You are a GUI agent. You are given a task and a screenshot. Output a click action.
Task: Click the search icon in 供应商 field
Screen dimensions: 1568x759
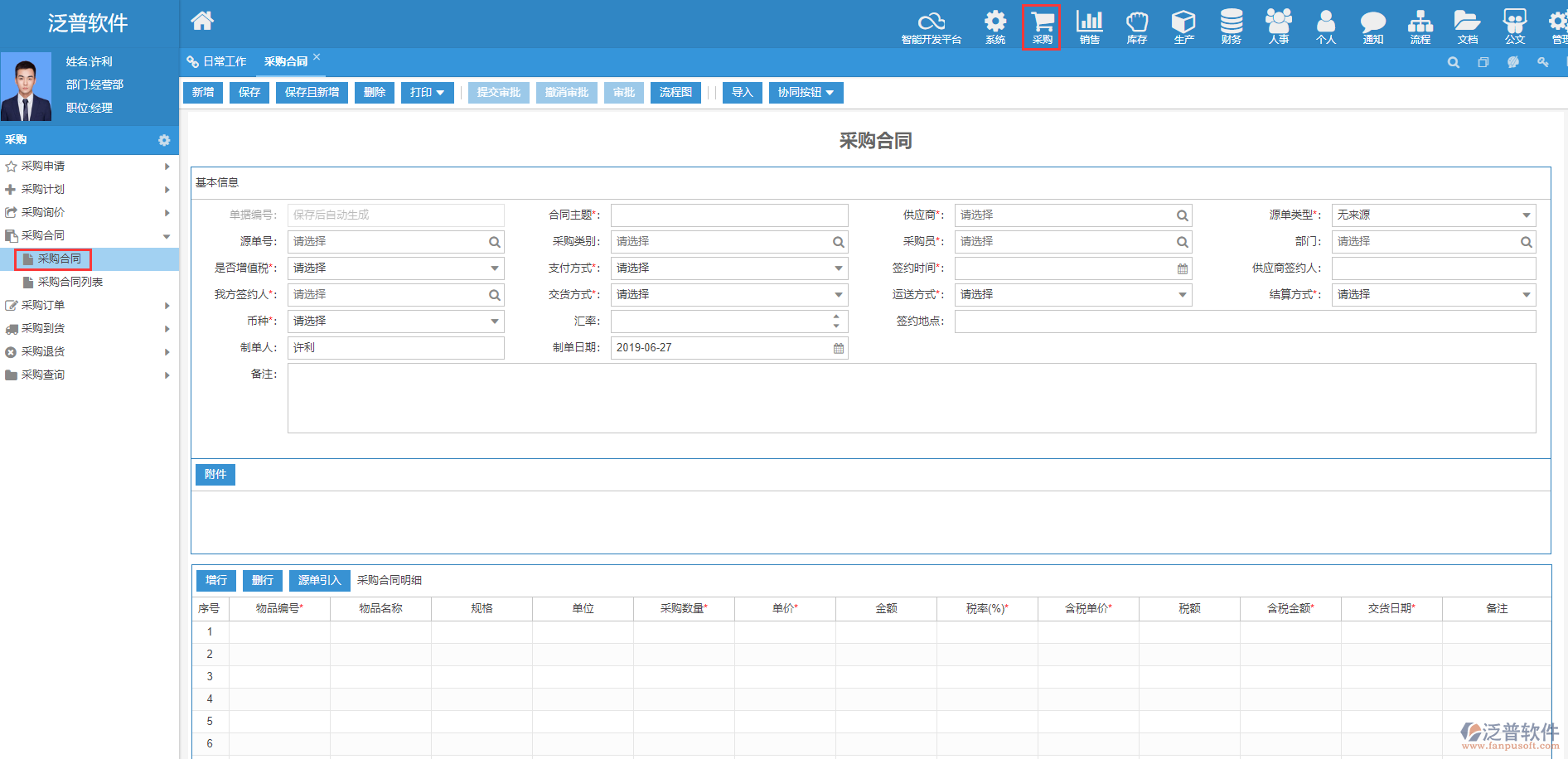(1182, 215)
